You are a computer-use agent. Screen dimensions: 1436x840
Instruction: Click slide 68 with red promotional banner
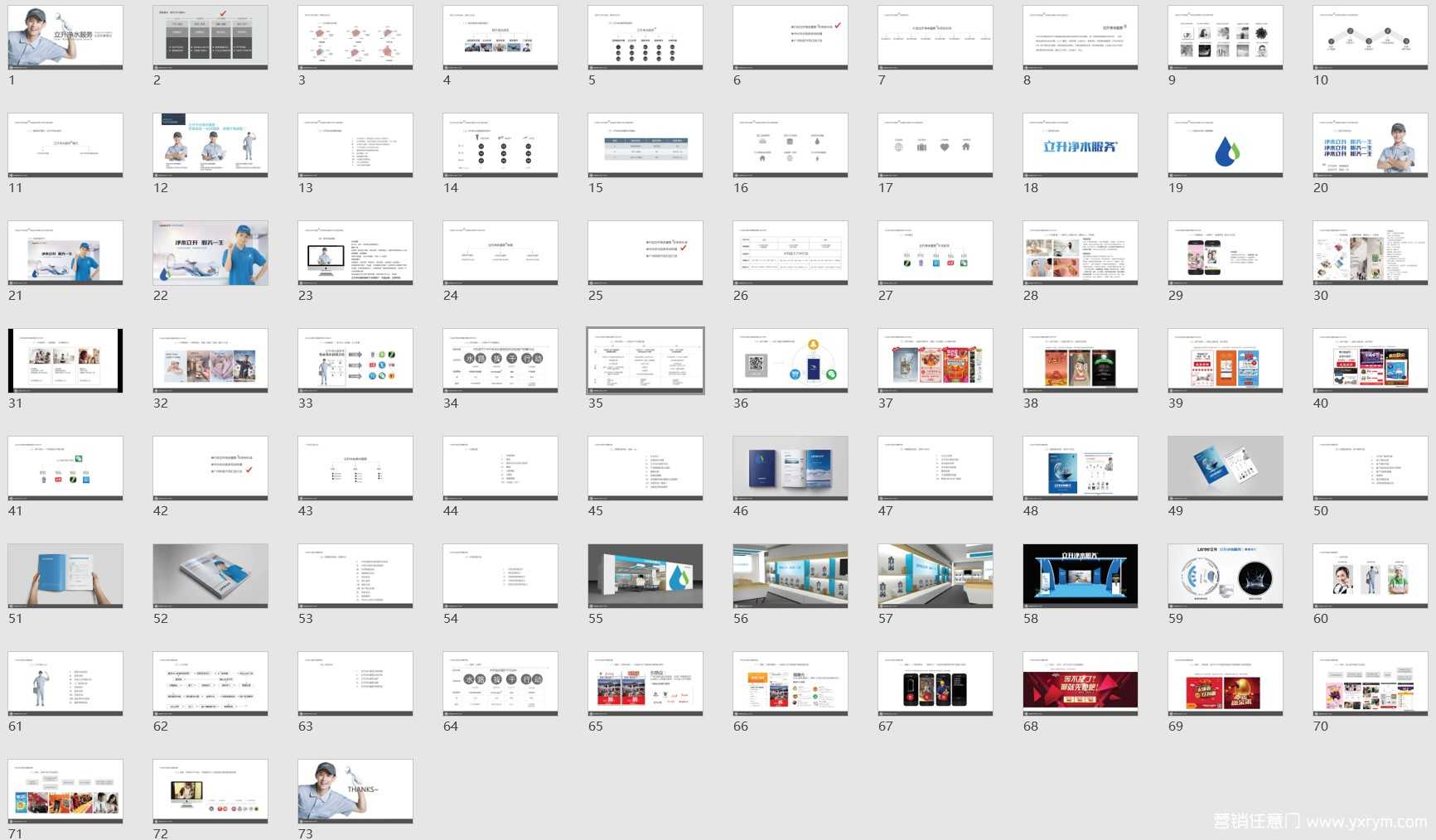point(1080,683)
